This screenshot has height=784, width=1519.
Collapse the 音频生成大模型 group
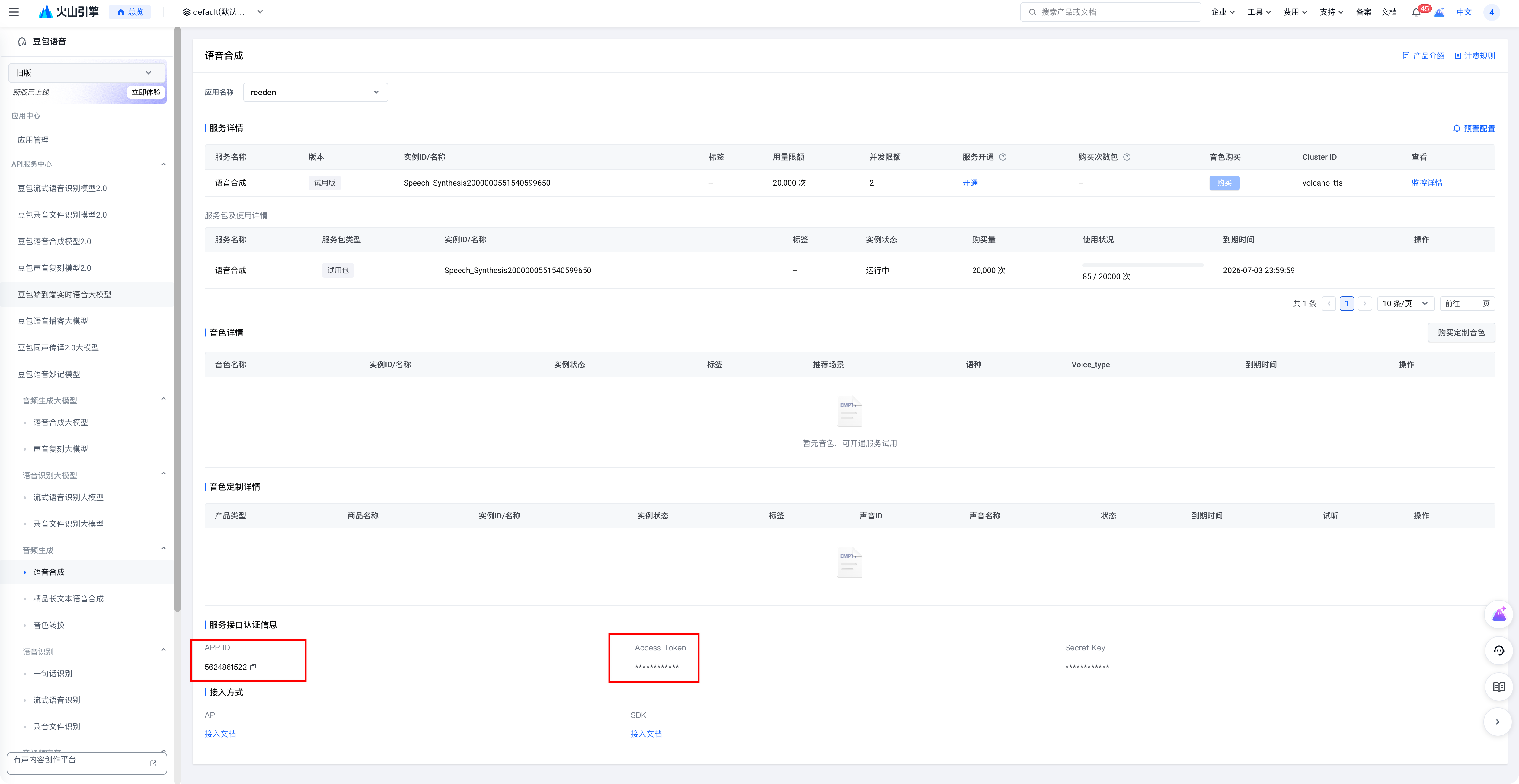163,399
